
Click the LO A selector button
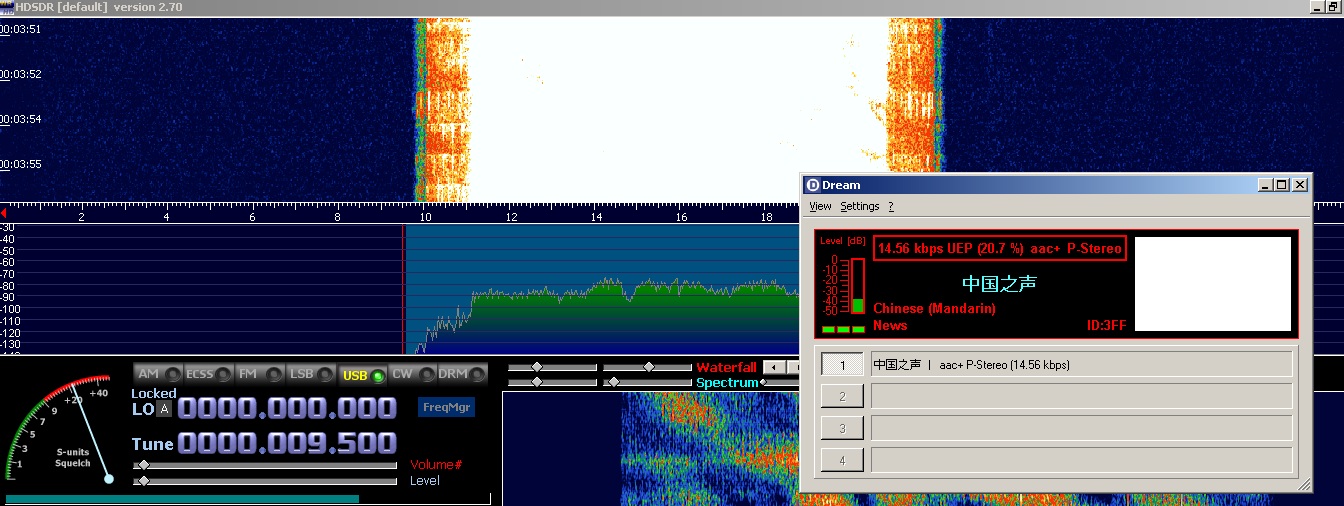[x=164, y=409]
